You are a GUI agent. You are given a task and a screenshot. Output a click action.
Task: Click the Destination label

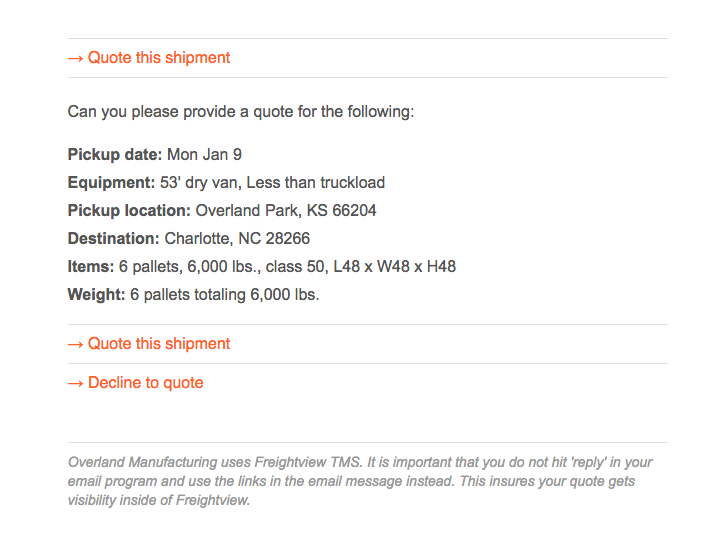113,238
